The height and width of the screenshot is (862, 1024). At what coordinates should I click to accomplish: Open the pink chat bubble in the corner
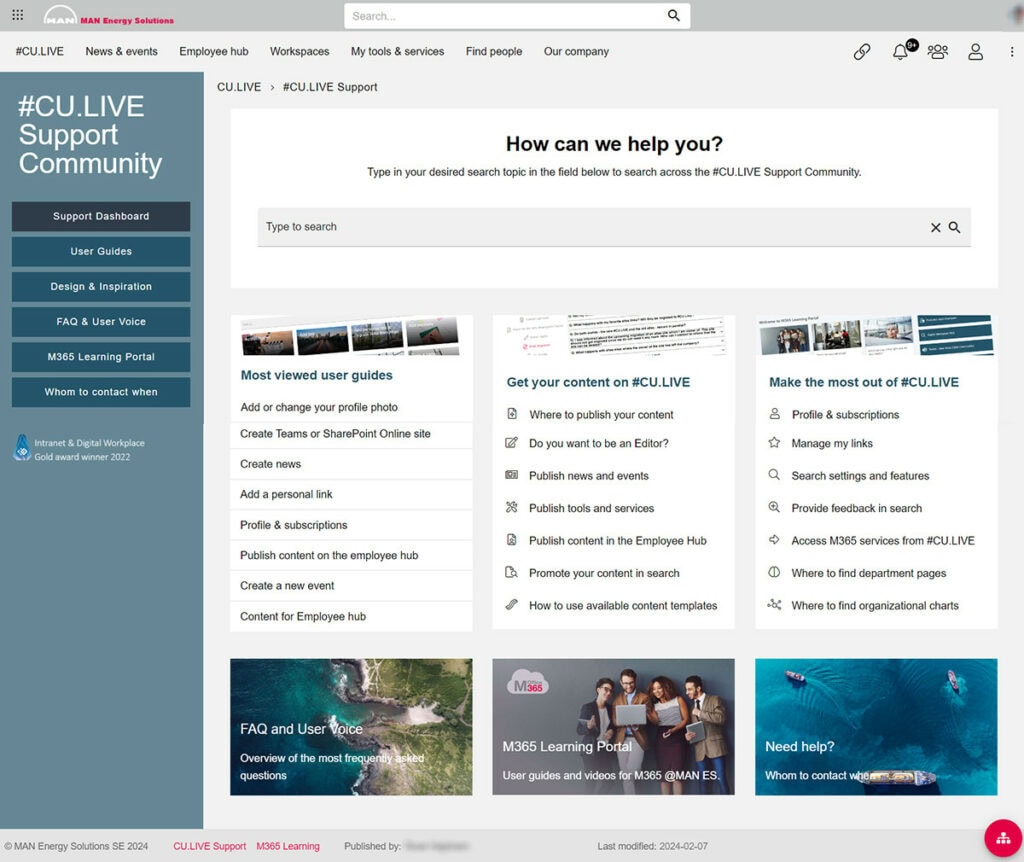[1002, 838]
